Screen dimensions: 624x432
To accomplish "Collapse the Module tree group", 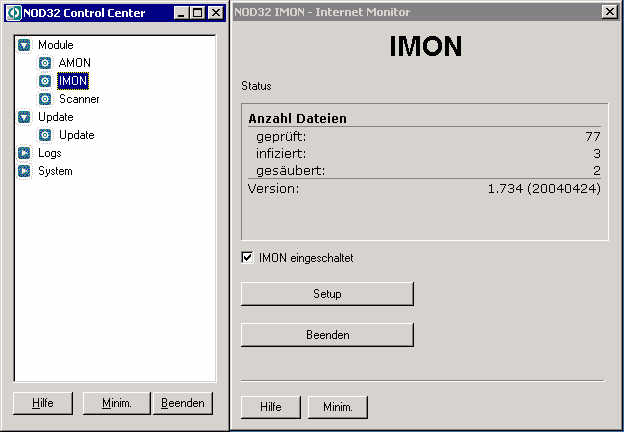I will pos(24,45).
